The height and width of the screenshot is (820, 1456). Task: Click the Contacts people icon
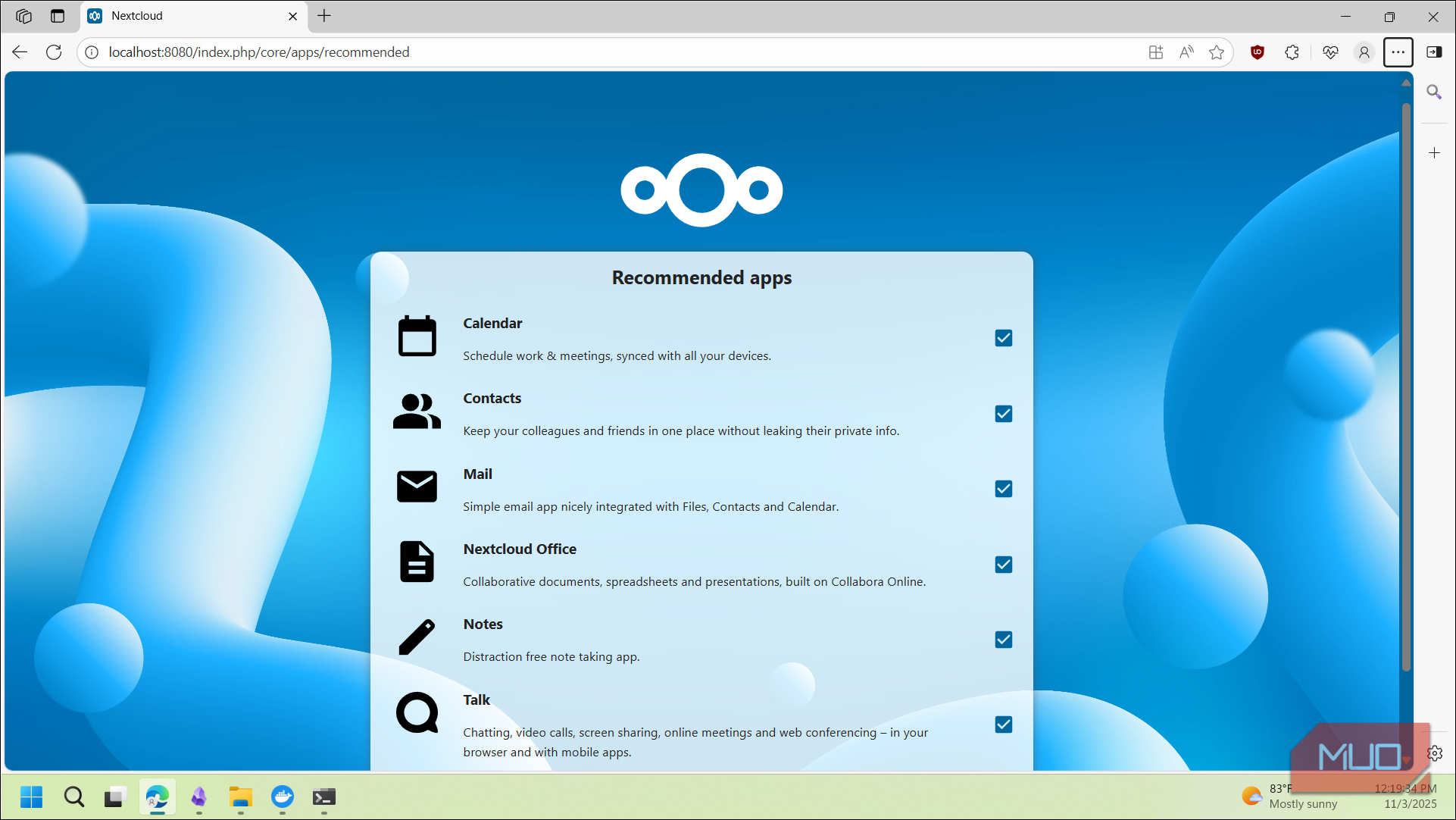(417, 412)
